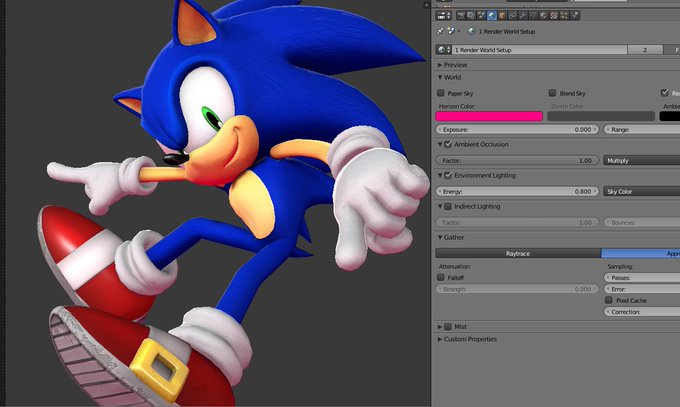Viewport: 680px width, 407px height.
Task: Open the Object Data tab (triangle mesh icon)
Action: point(533,16)
